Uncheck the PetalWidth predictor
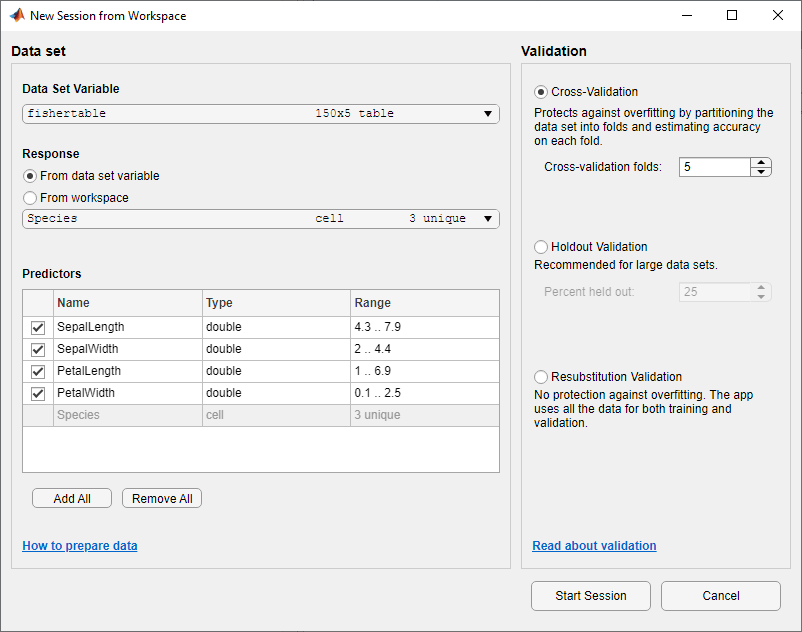Viewport: 802px width, 632px height. click(x=37, y=393)
